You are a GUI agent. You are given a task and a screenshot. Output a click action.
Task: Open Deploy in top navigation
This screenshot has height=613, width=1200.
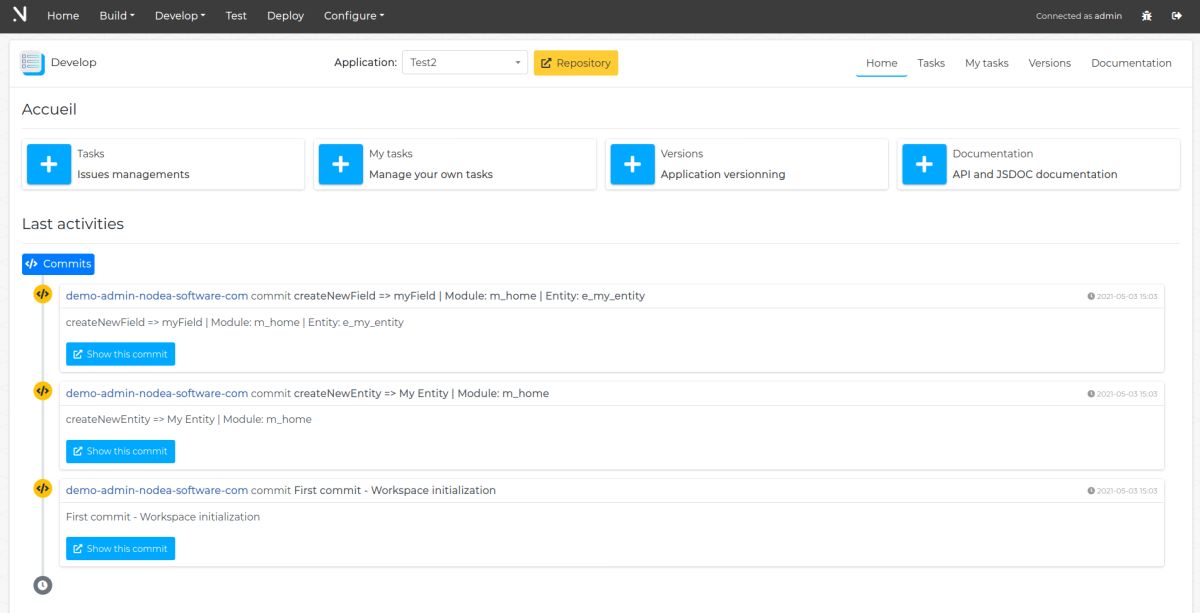point(285,16)
